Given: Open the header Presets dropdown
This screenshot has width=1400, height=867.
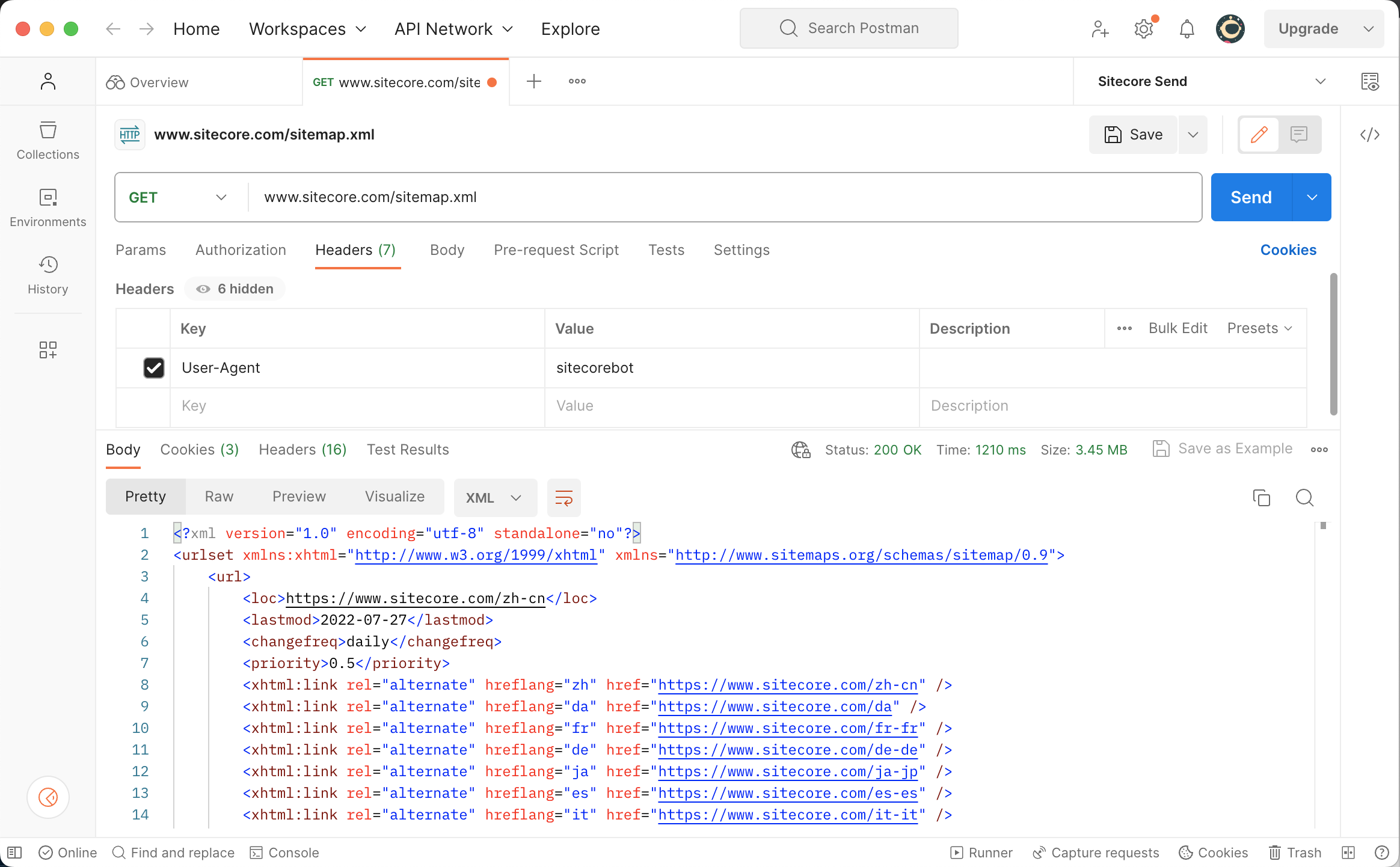Looking at the screenshot, I should click(1260, 328).
